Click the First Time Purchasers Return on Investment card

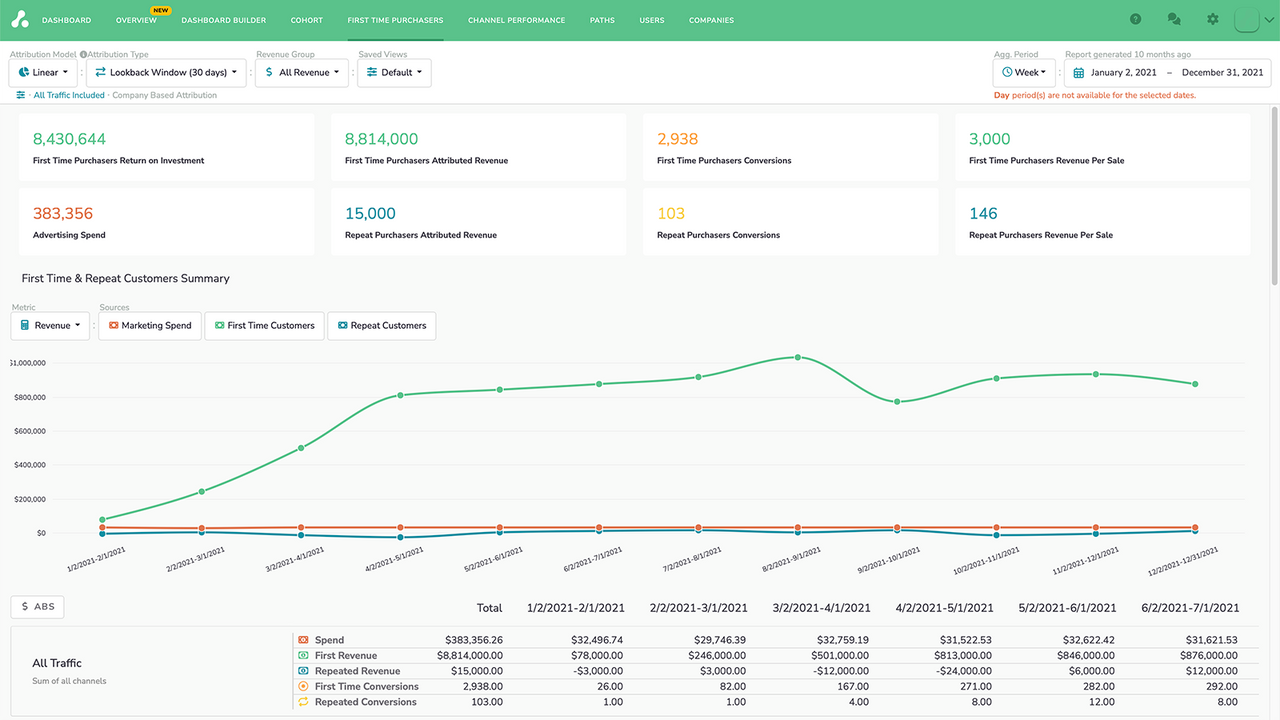pos(166,147)
